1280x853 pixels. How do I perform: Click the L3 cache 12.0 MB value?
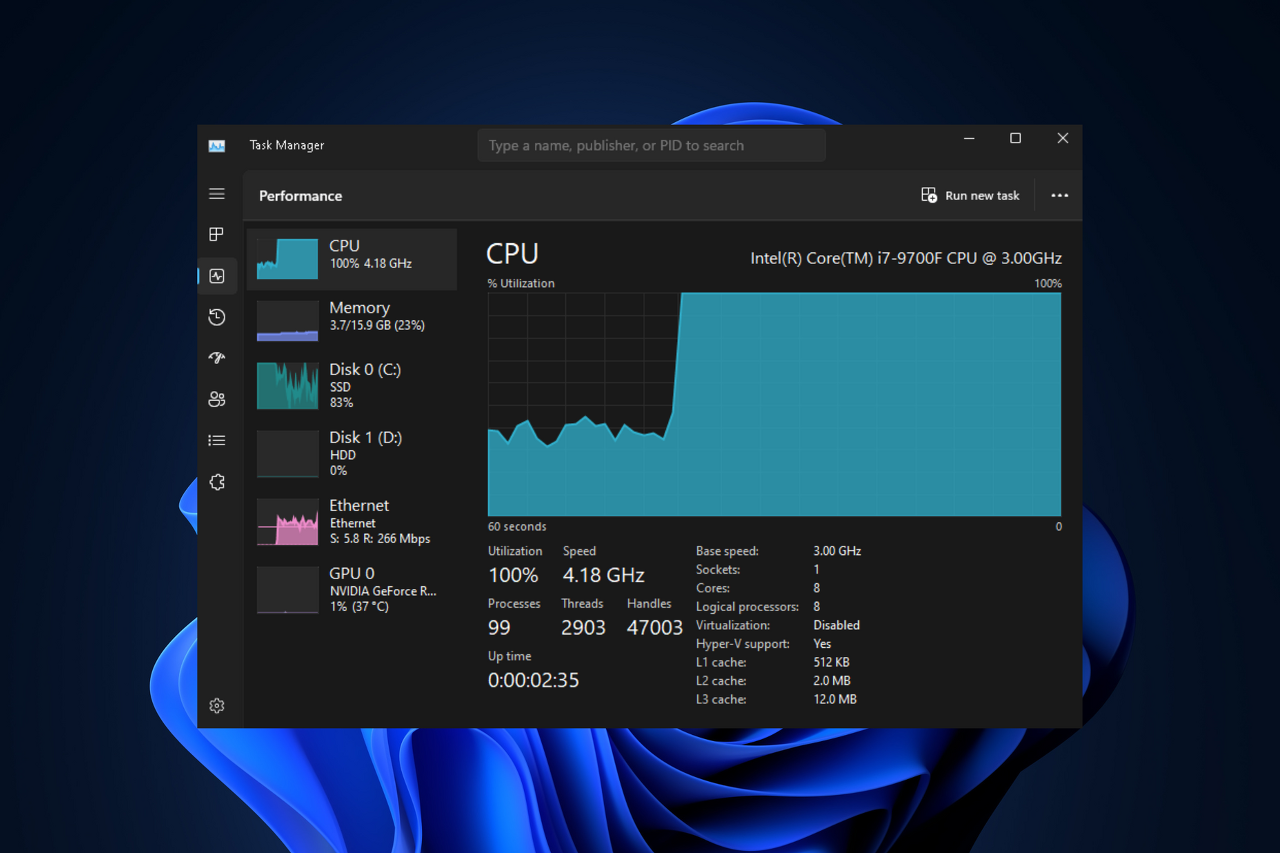(835, 700)
